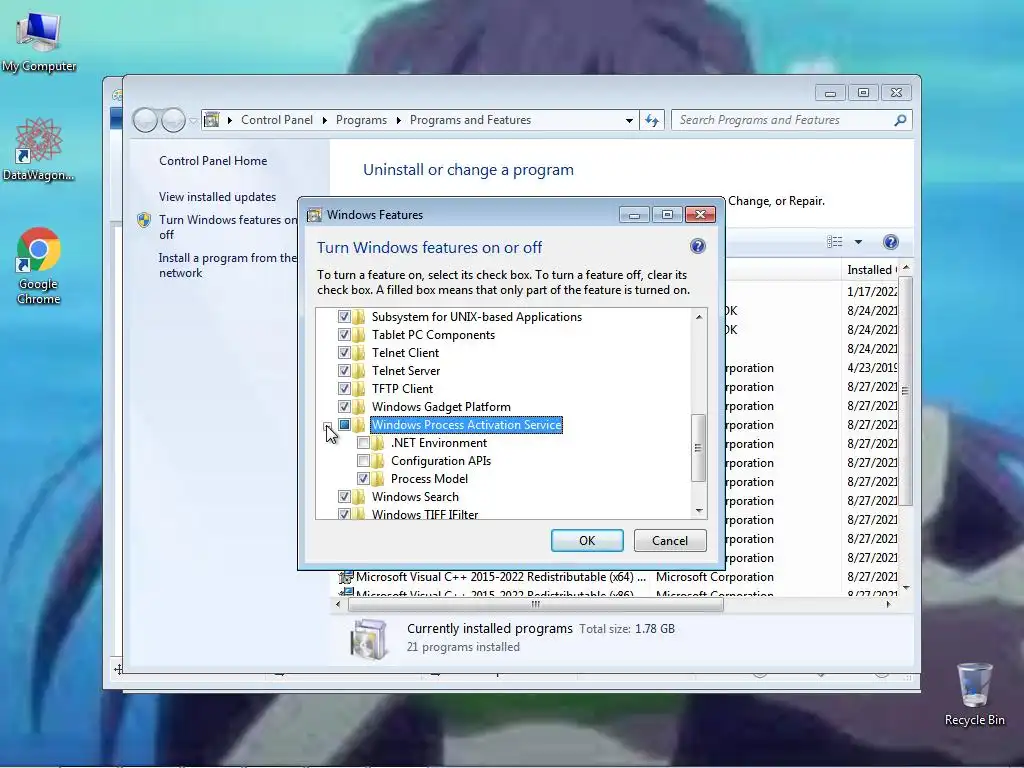Uncheck Subsystem for UNIX-based Applications
1024x768 pixels.
tap(344, 317)
